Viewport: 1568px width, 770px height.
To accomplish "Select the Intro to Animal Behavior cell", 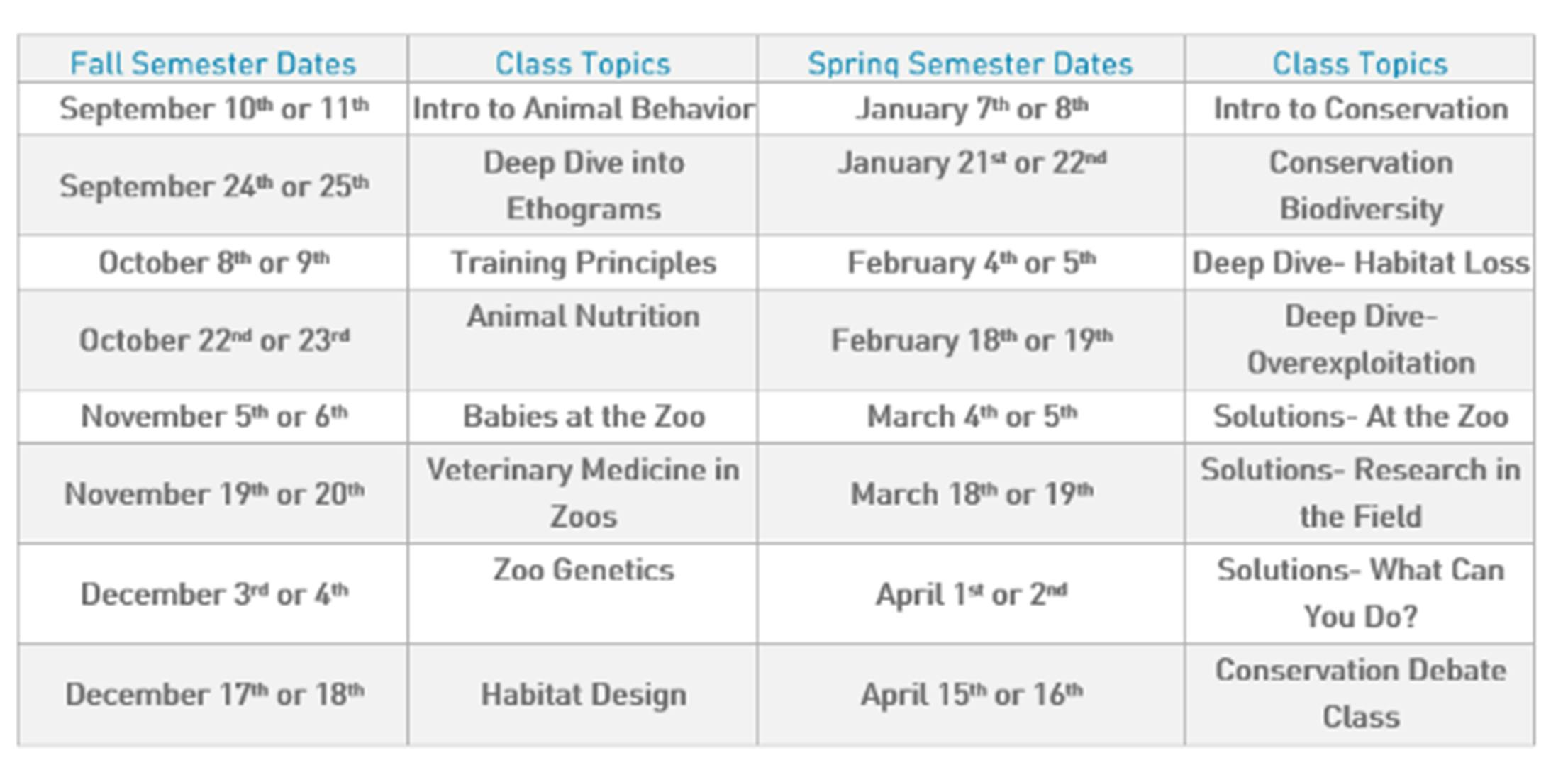I will (583, 109).
